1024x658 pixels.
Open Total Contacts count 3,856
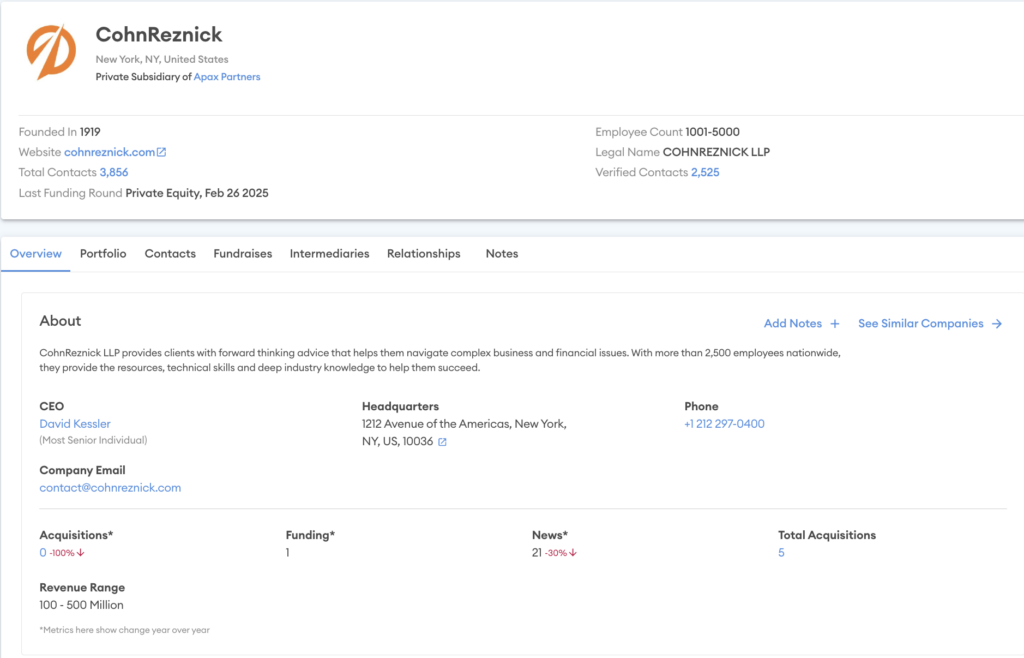tap(114, 172)
